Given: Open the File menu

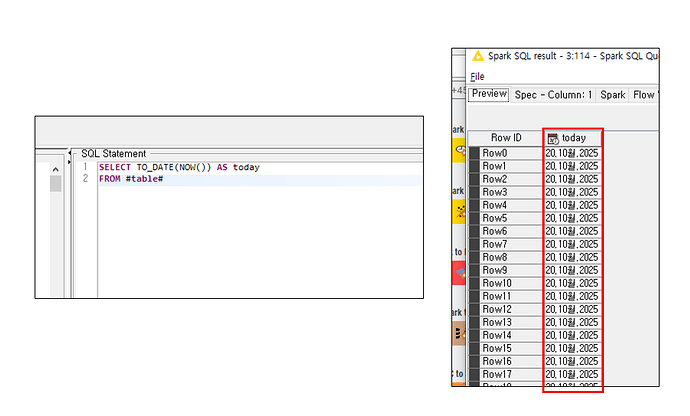Looking at the screenshot, I should (477, 76).
